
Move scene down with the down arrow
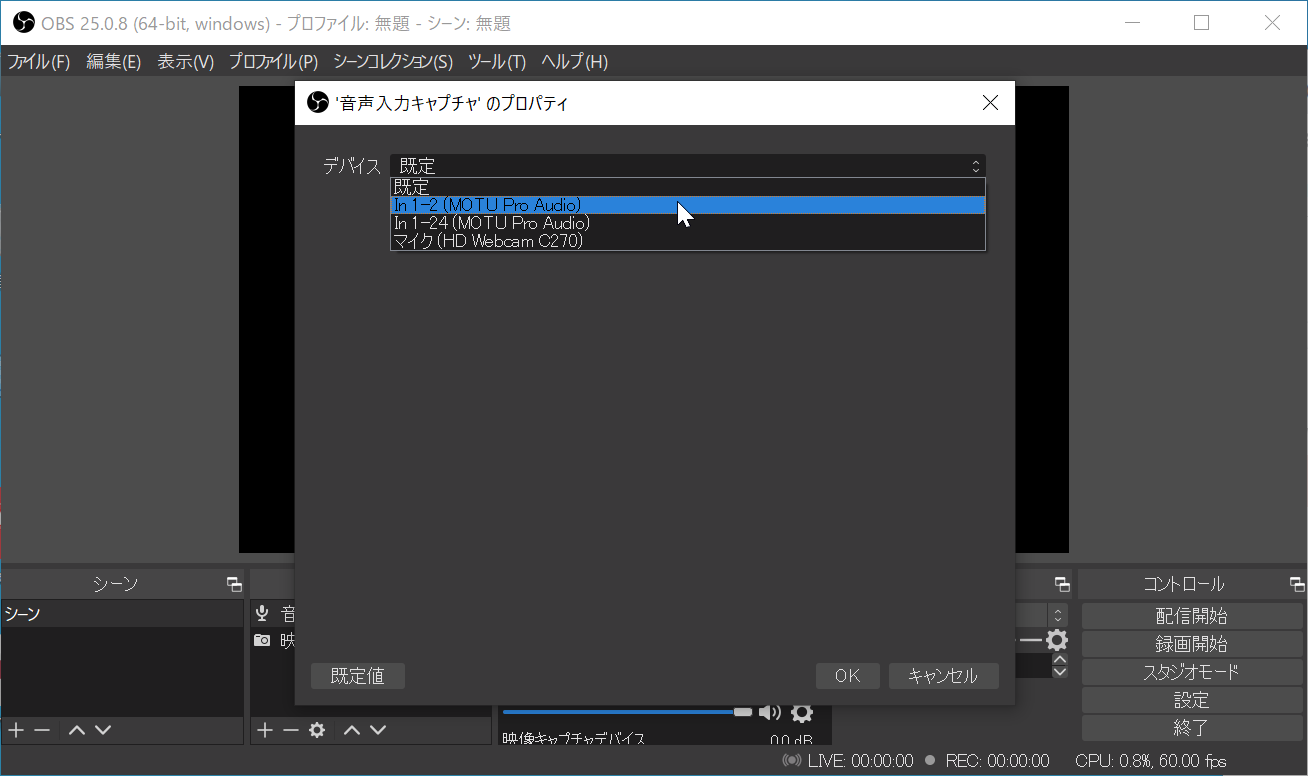[102, 730]
